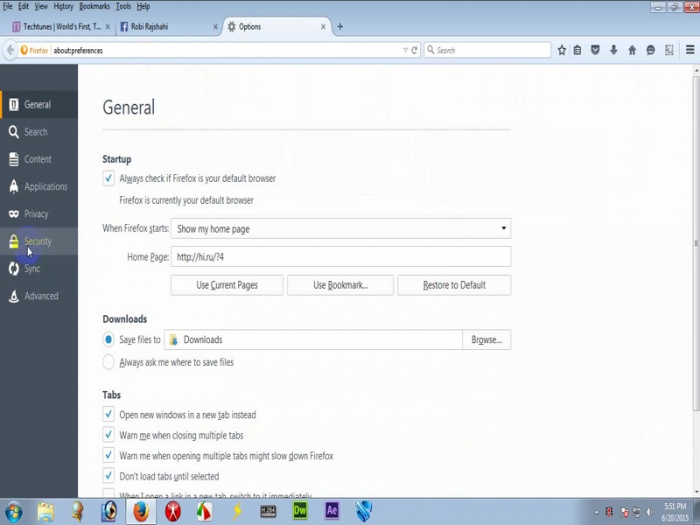Close the Techtunes tab
The height and width of the screenshot is (525, 700).
pyautogui.click(x=108, y=27)
